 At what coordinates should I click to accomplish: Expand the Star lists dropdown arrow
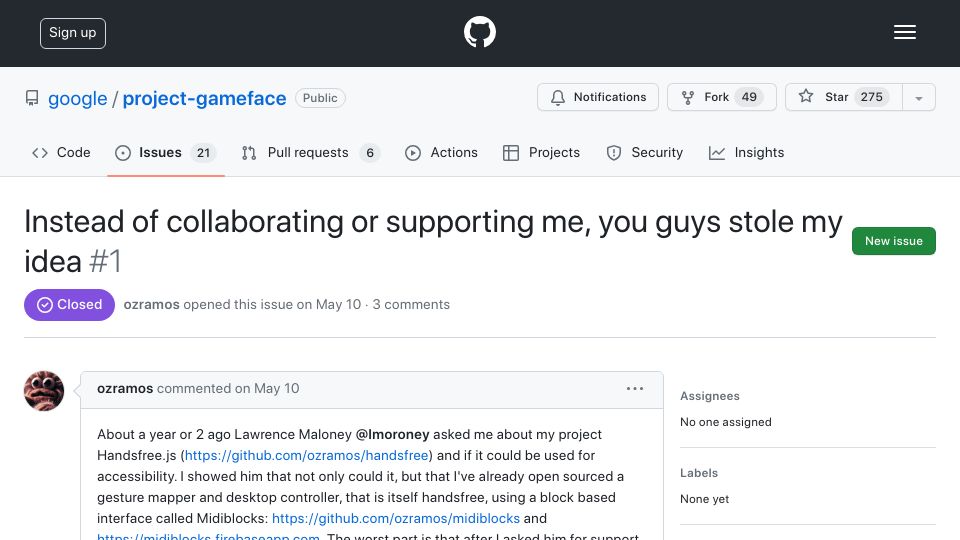[x=919, y=98]
